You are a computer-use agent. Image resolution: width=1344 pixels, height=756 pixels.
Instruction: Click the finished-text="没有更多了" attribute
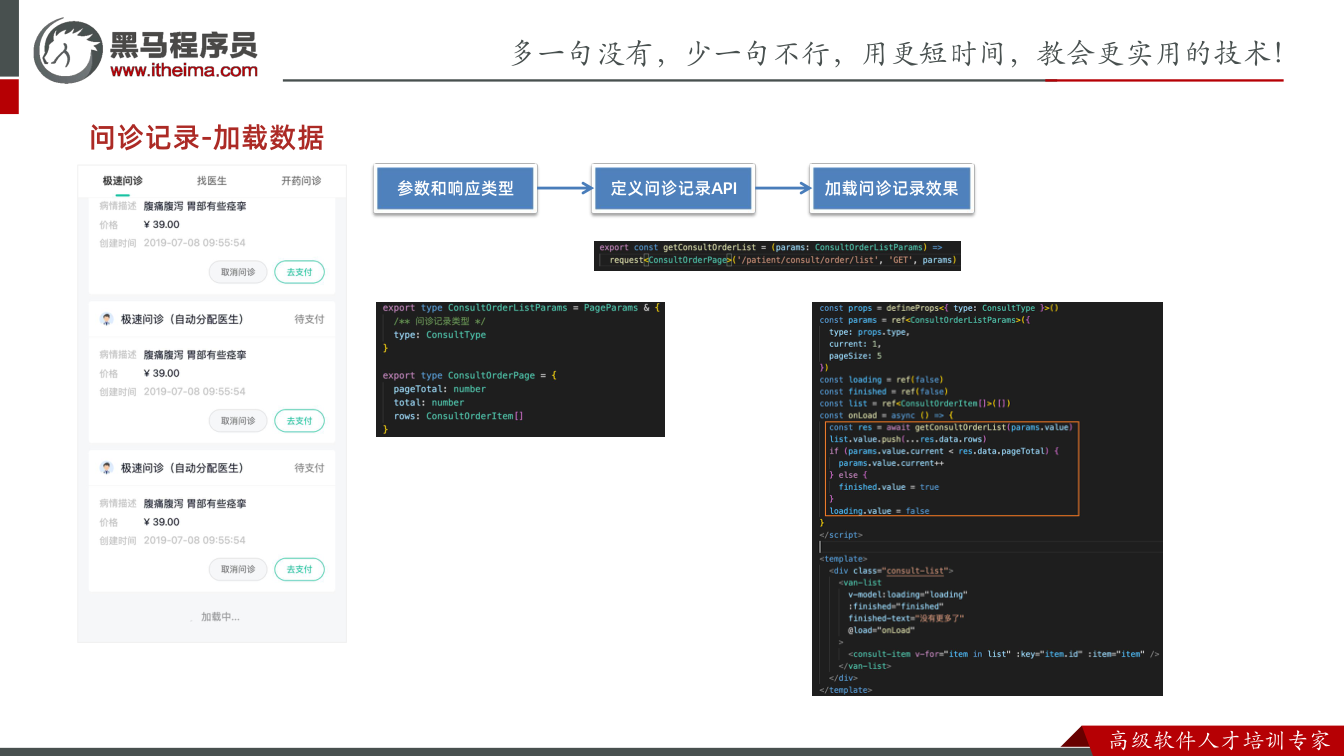906,618
